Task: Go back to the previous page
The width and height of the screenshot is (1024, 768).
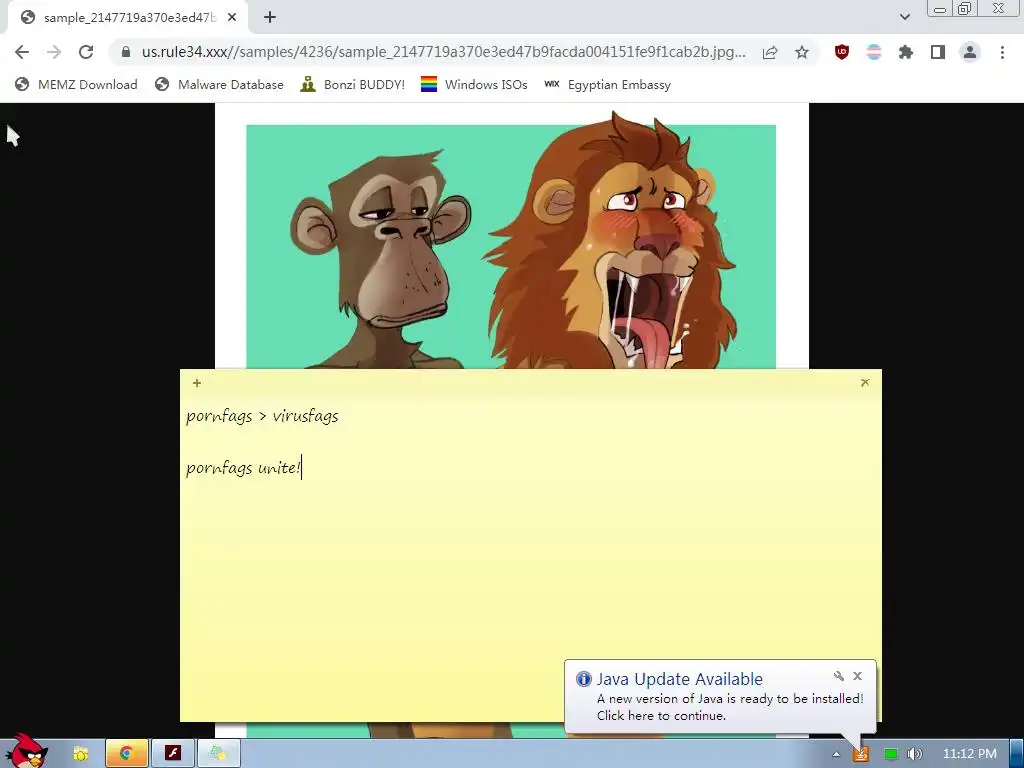Action: pyautogui.click(x=22, y=52)
